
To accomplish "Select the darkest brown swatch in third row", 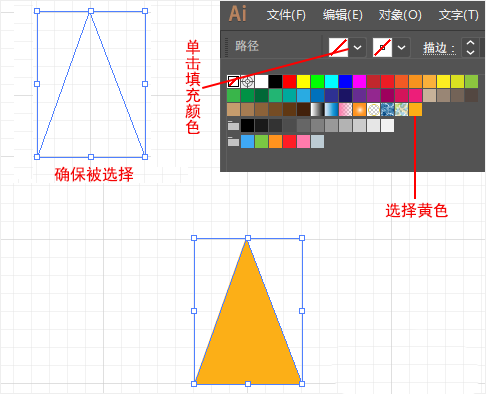I will point(303,109).
